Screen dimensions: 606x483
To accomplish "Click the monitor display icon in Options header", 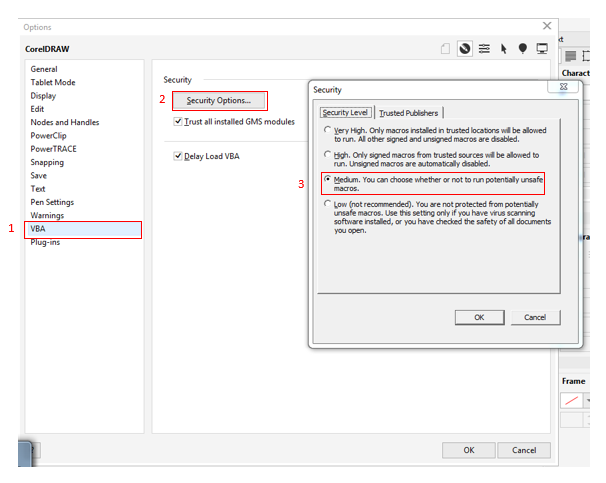I will pos(542,49).
